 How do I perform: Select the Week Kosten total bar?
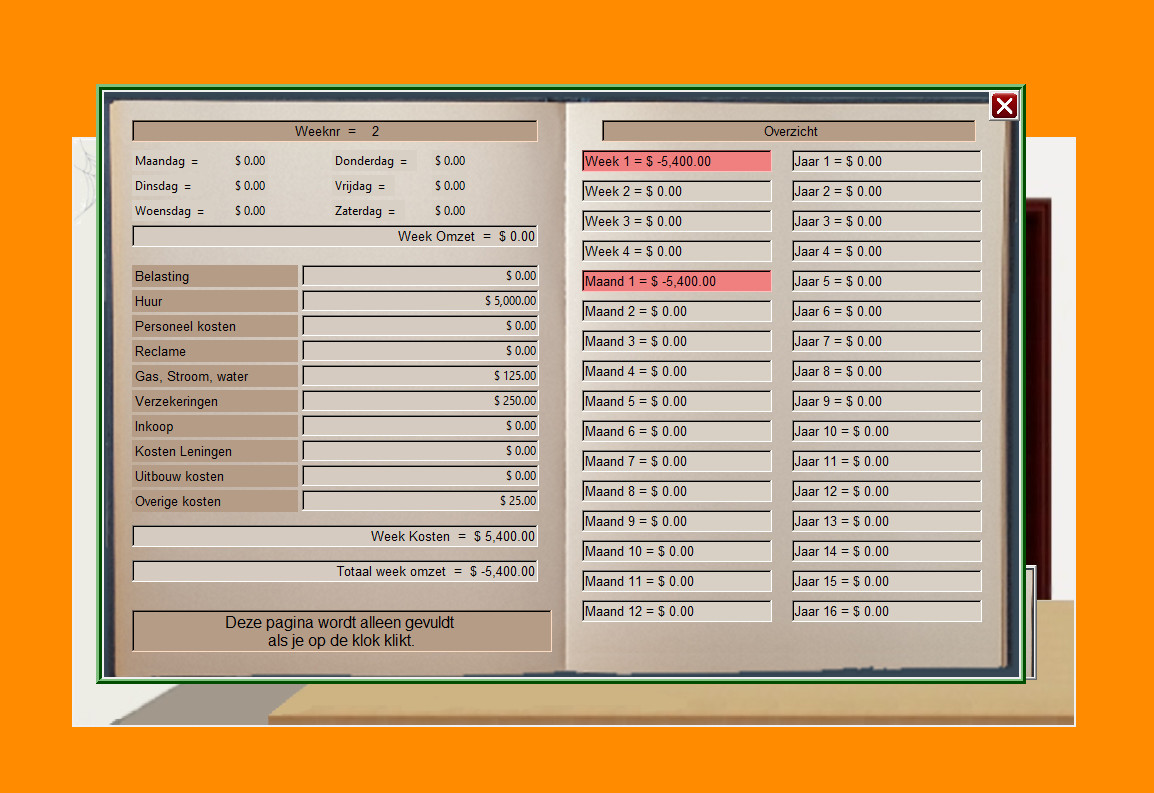[x=334, y=536]
